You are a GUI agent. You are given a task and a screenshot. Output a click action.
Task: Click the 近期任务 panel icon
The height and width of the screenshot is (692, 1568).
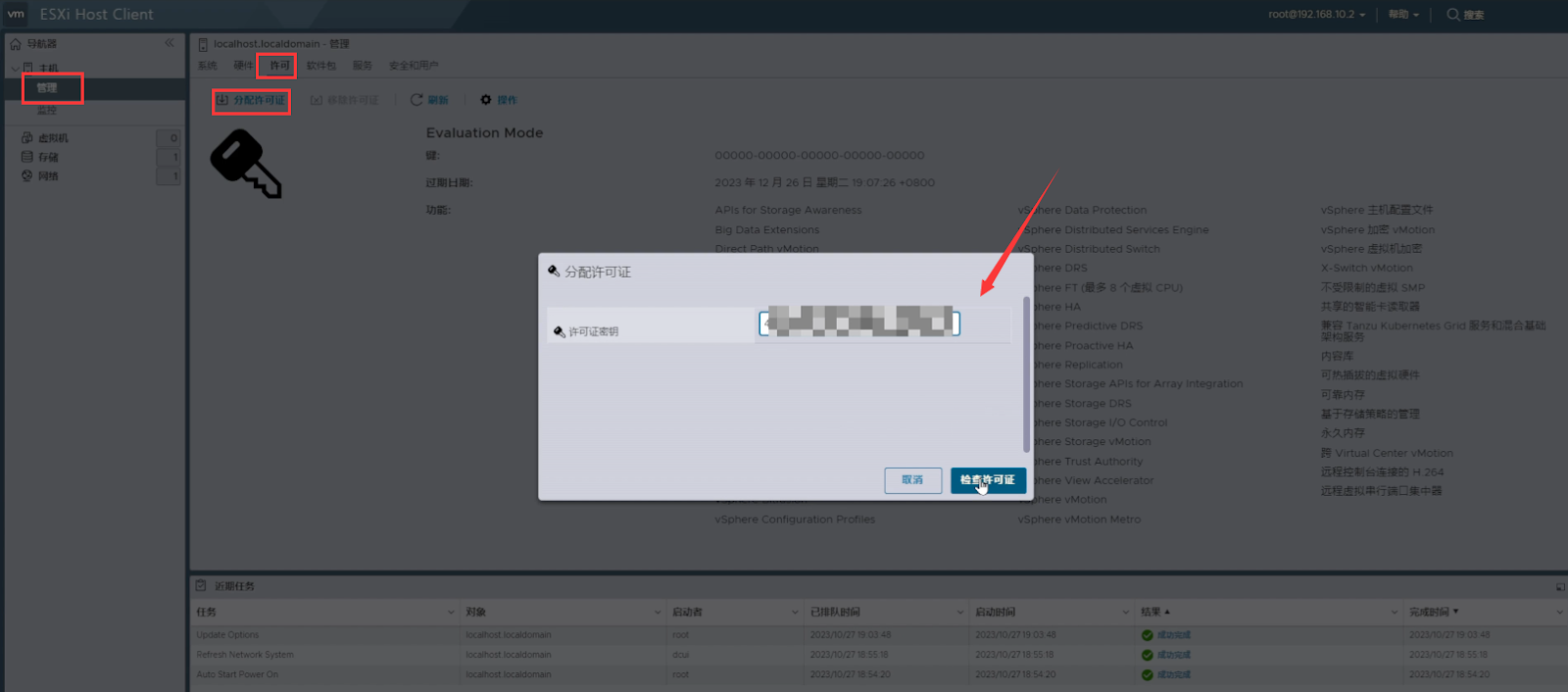pyautogui.click(x=201, y=585)
